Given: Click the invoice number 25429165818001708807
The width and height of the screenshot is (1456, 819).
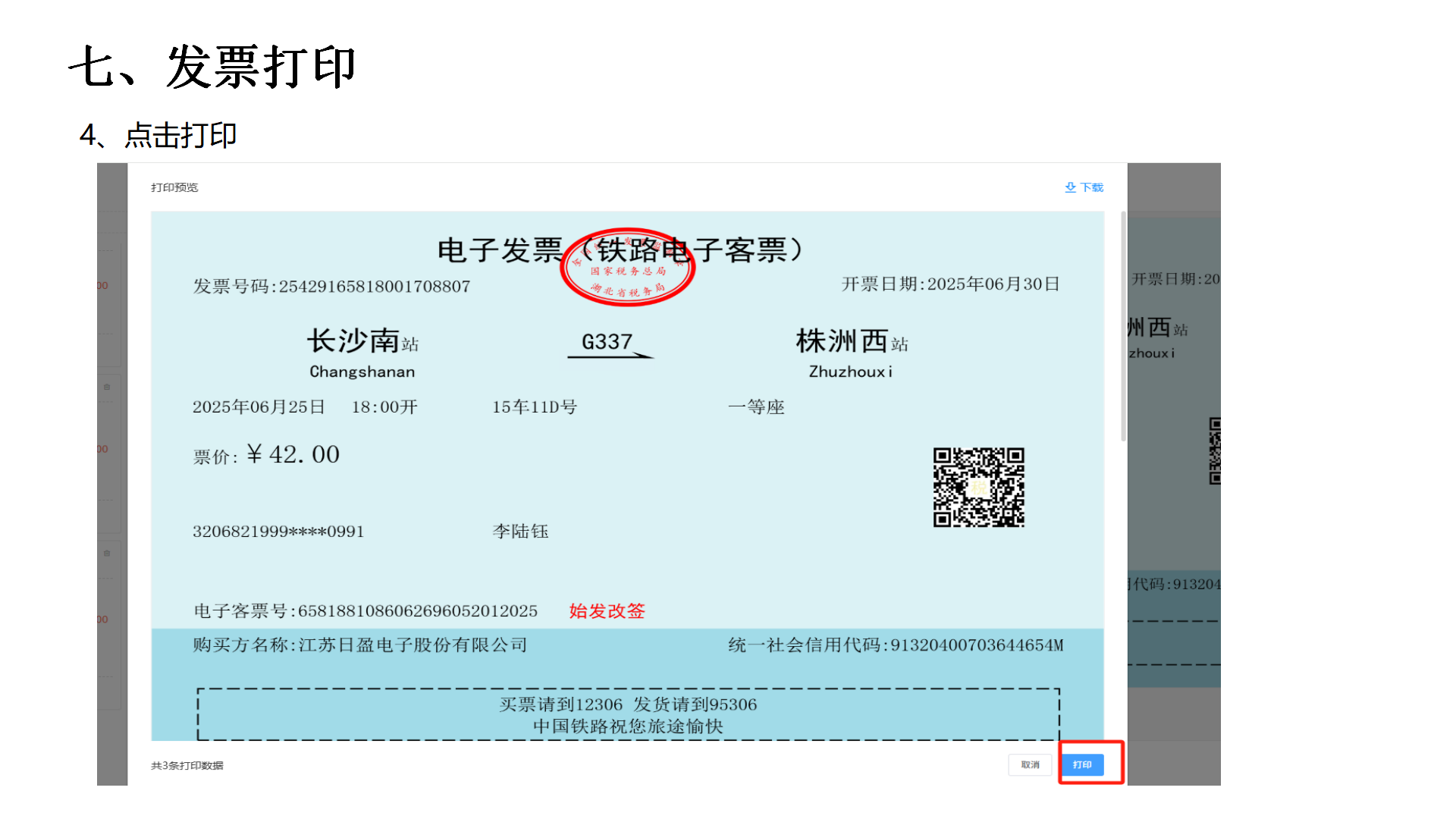Looking at the screenshot, I should click(x=374, y=287).
